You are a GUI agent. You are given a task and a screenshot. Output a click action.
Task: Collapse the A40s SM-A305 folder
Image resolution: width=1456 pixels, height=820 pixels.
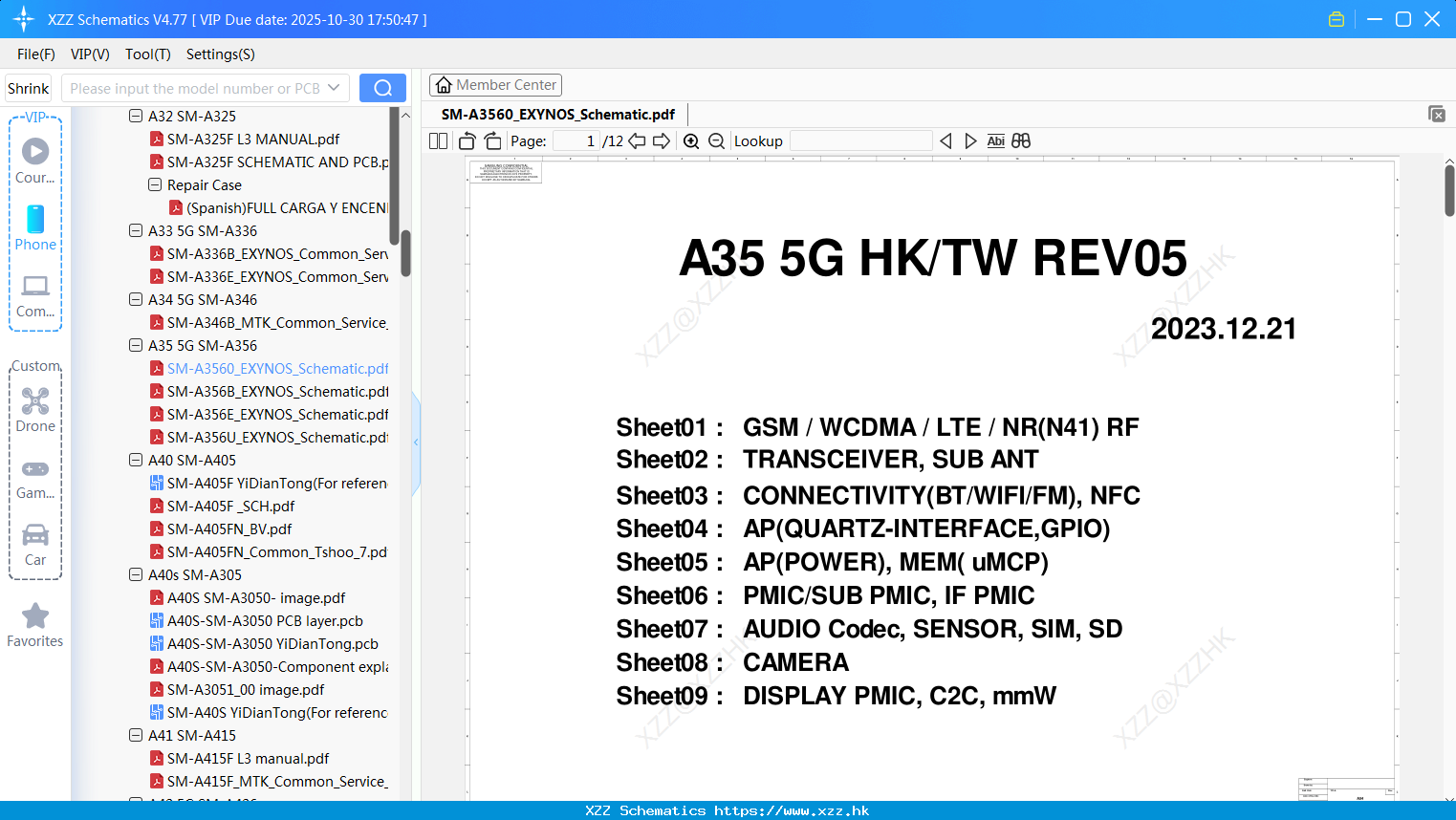click(136, 574)
